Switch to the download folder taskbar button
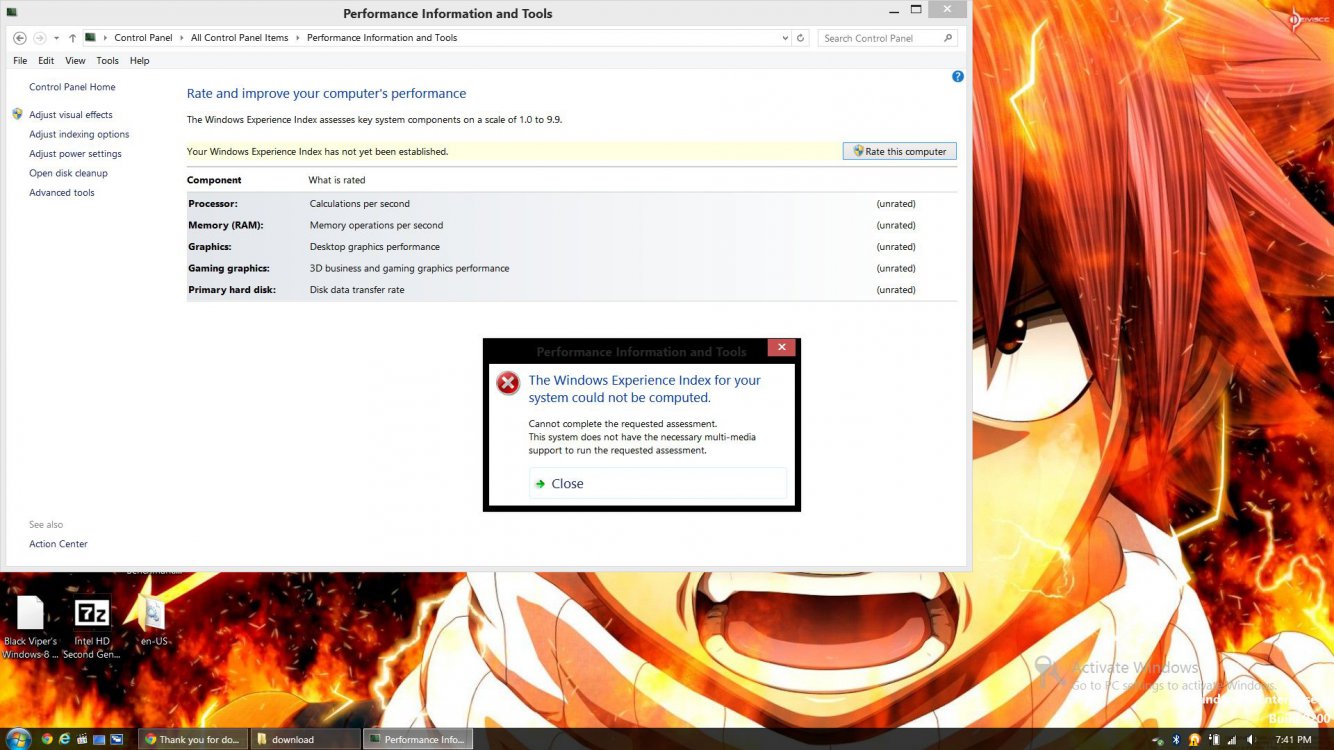Viewport: 1334px width, 750px height. (306, 740)
